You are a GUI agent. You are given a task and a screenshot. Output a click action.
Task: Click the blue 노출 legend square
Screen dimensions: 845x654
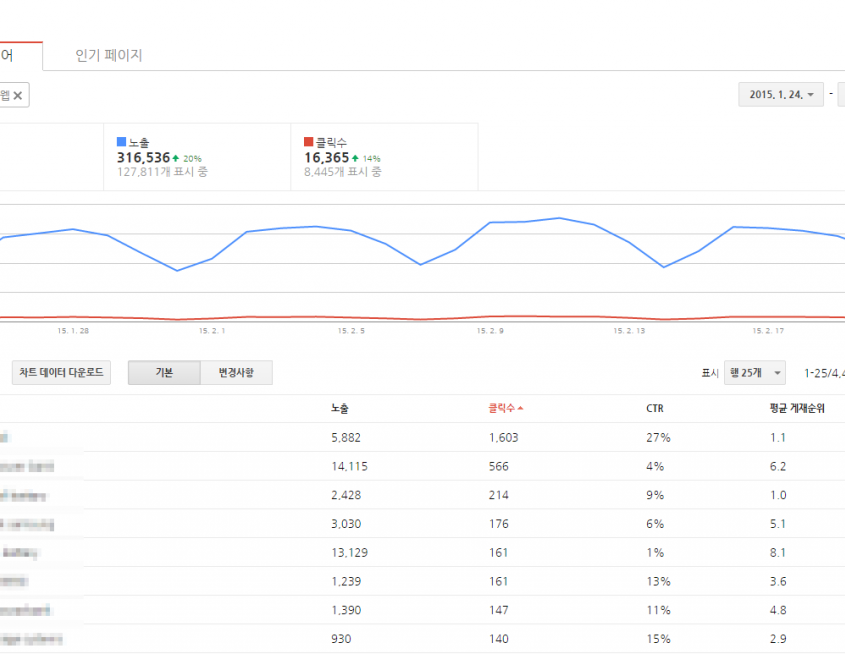click(x=120, y=140)
